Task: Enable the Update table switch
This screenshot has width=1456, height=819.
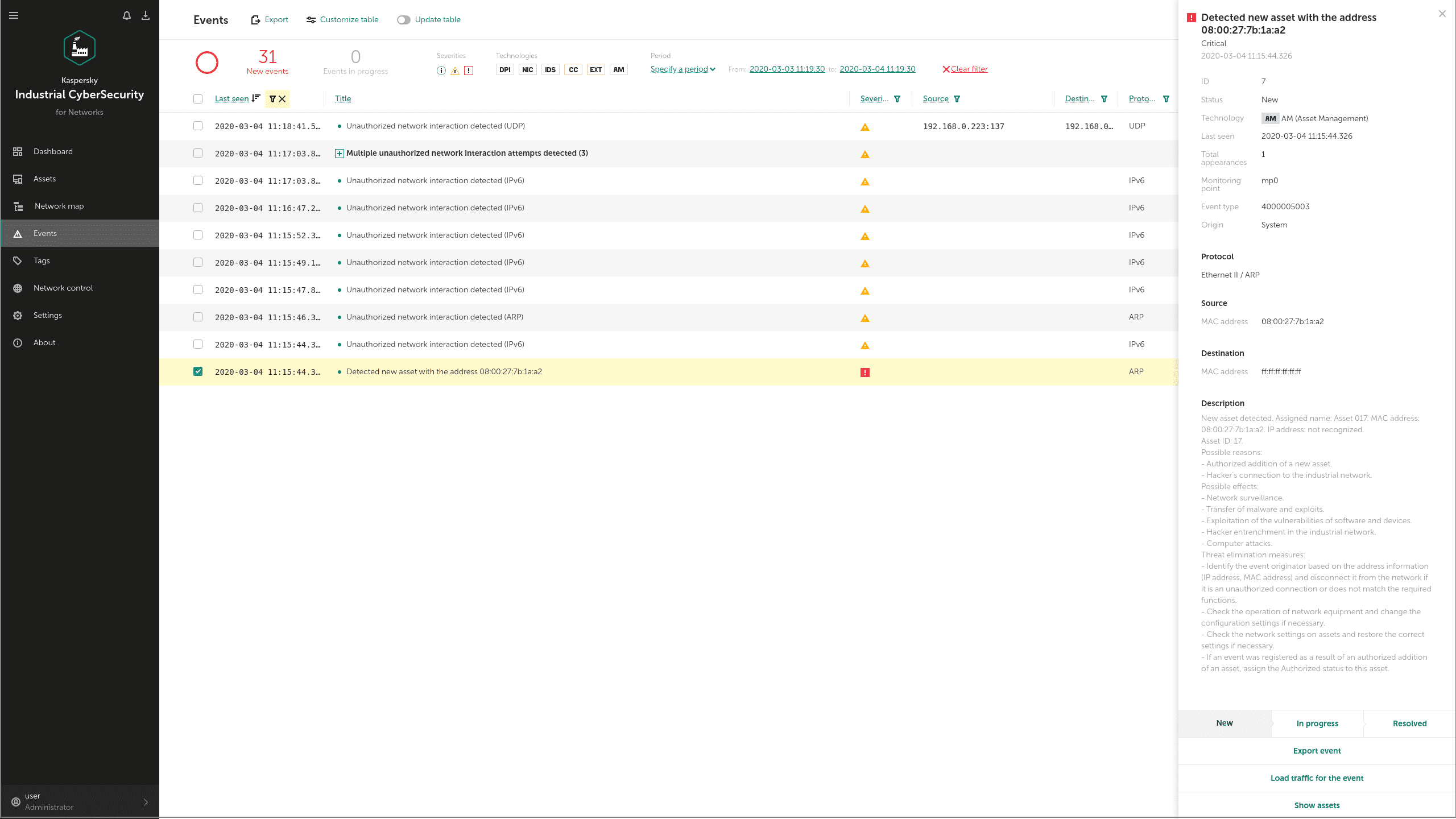Action: pos(404,20)
